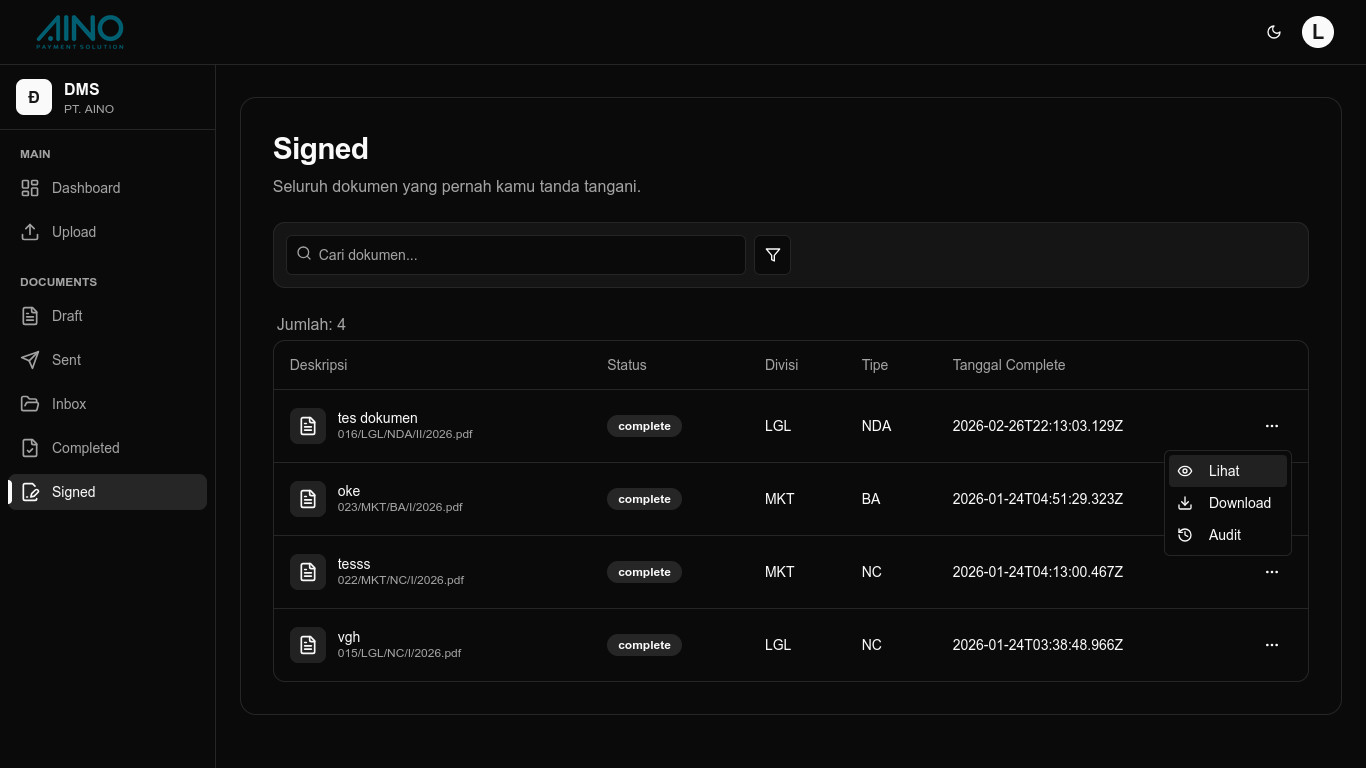Image resolution: width=1366 pixels, height=768 pixels.
Task: Click the AINO logo
Action: click(80, 32)
